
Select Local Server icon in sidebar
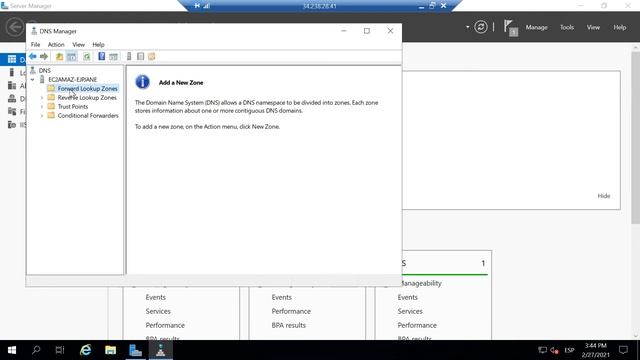coord(12,73)
